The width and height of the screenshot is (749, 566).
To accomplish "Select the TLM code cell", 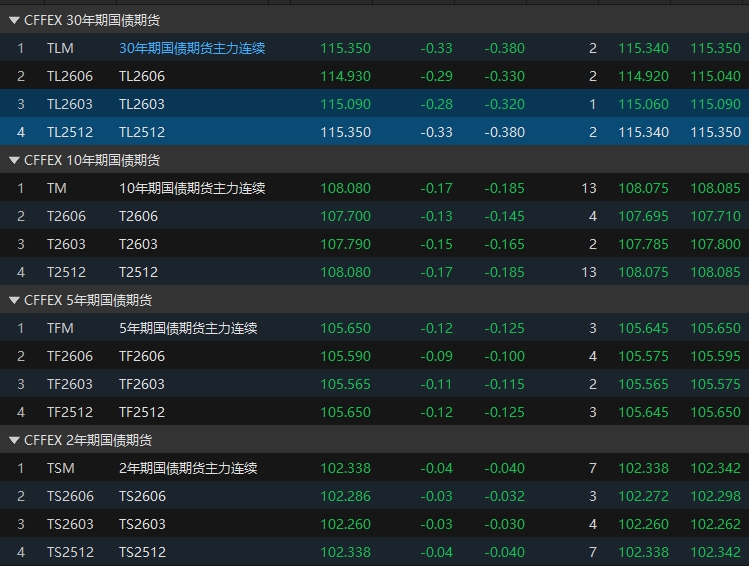I will 60,48.
